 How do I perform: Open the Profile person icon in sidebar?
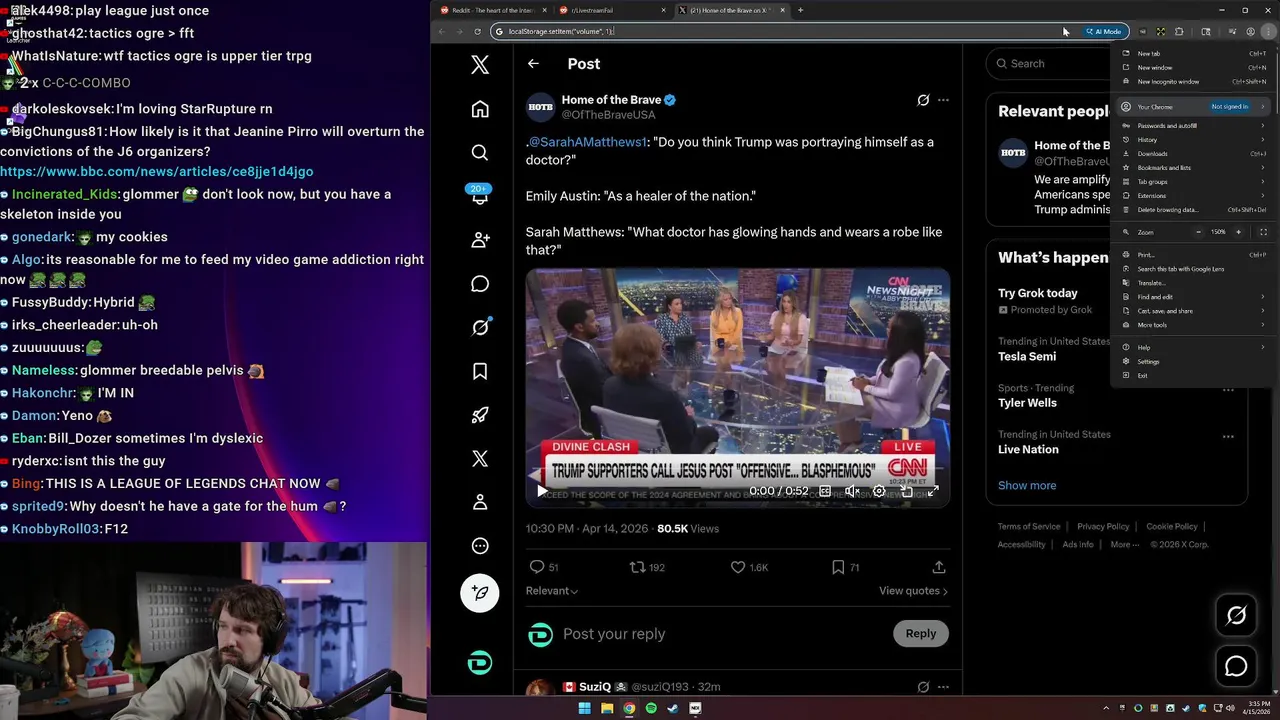[480, 502]
